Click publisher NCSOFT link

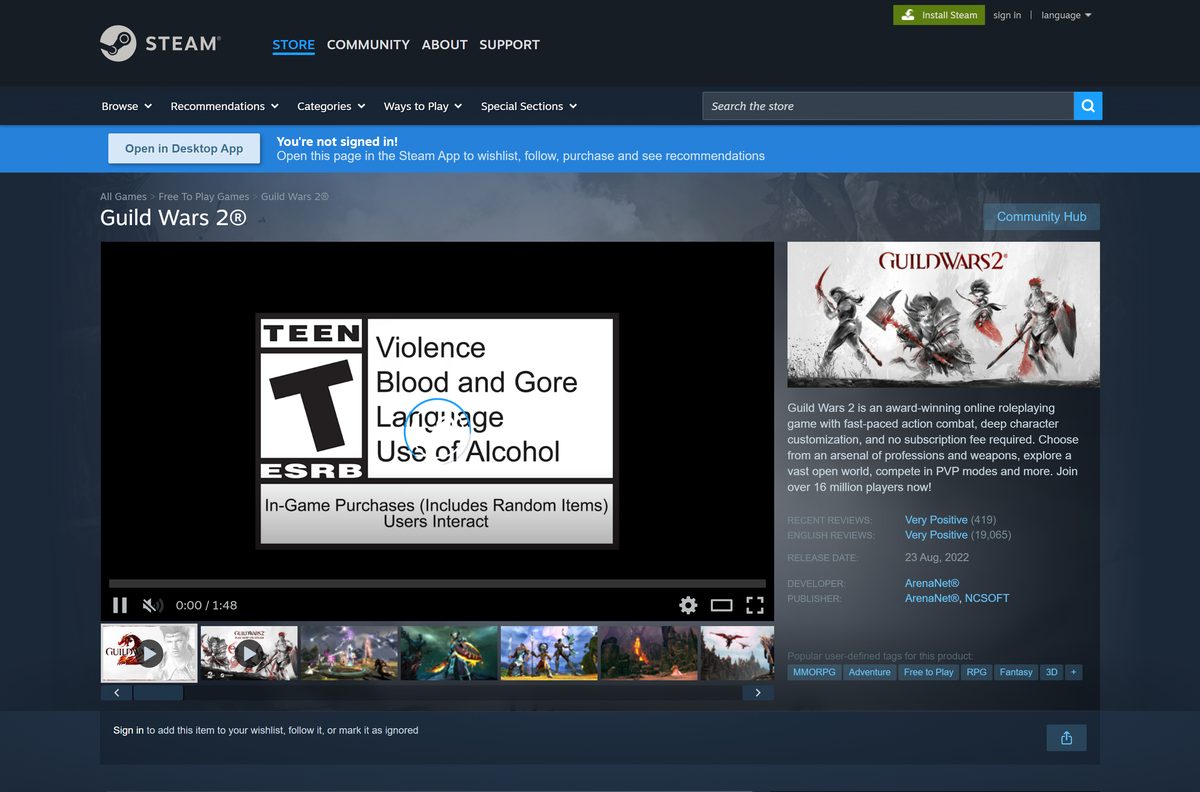pos(987,598)
